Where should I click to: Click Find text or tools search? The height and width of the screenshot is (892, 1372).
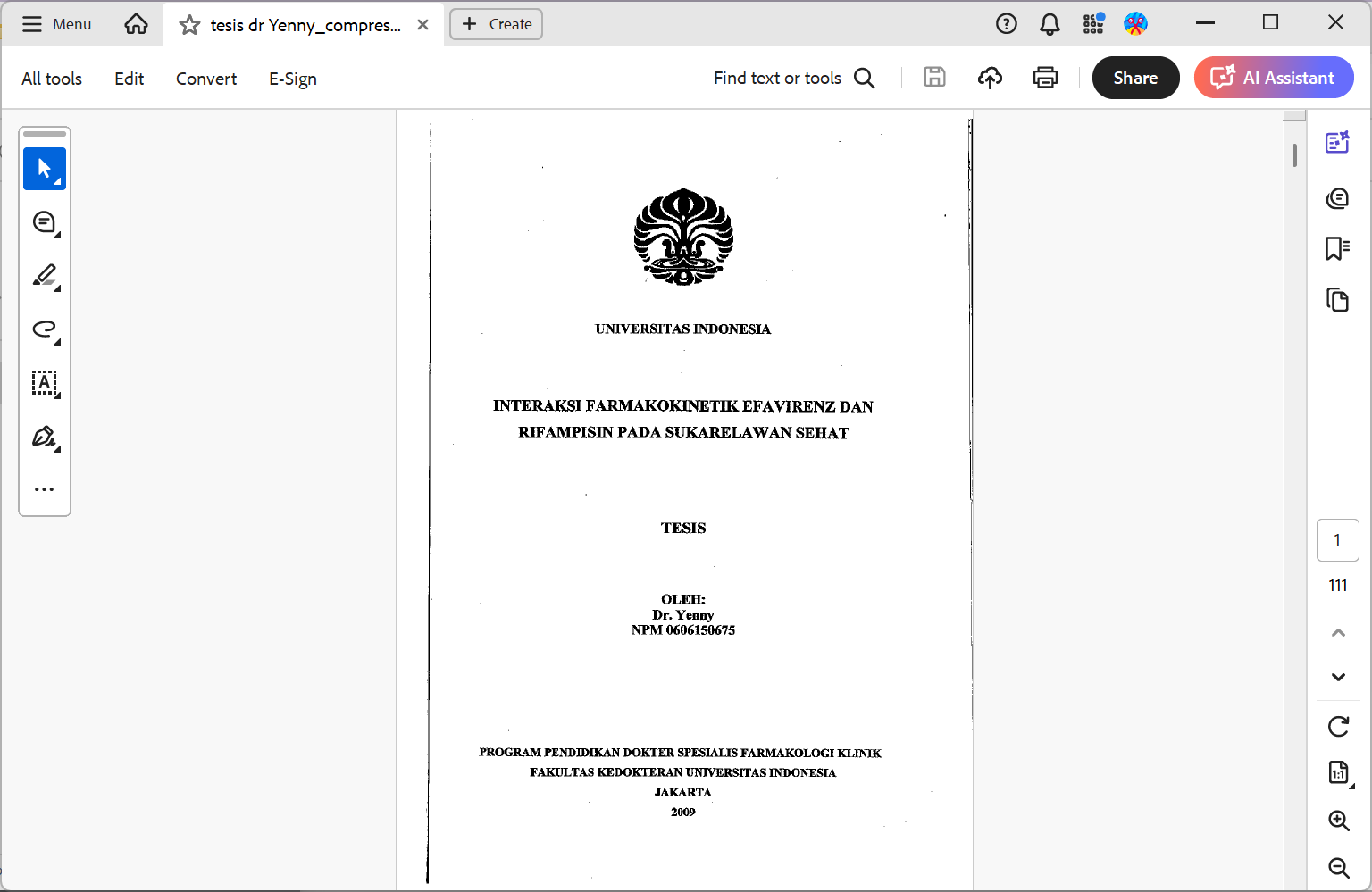(794, 78)
